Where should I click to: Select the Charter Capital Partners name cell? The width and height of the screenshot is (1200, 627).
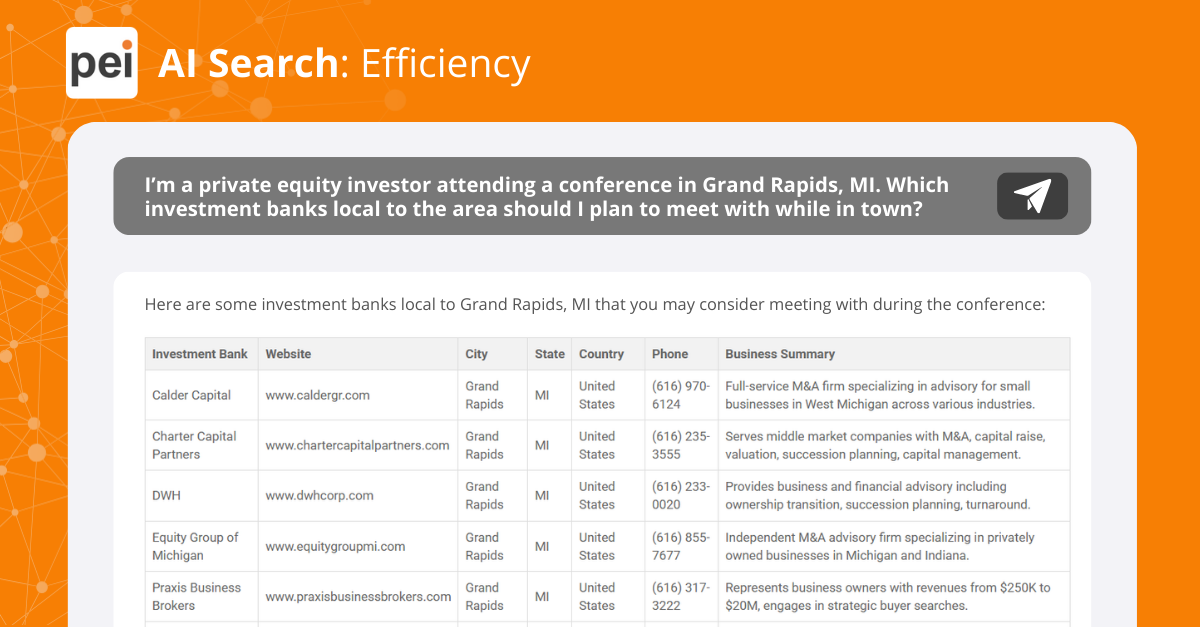pos(202,445)
